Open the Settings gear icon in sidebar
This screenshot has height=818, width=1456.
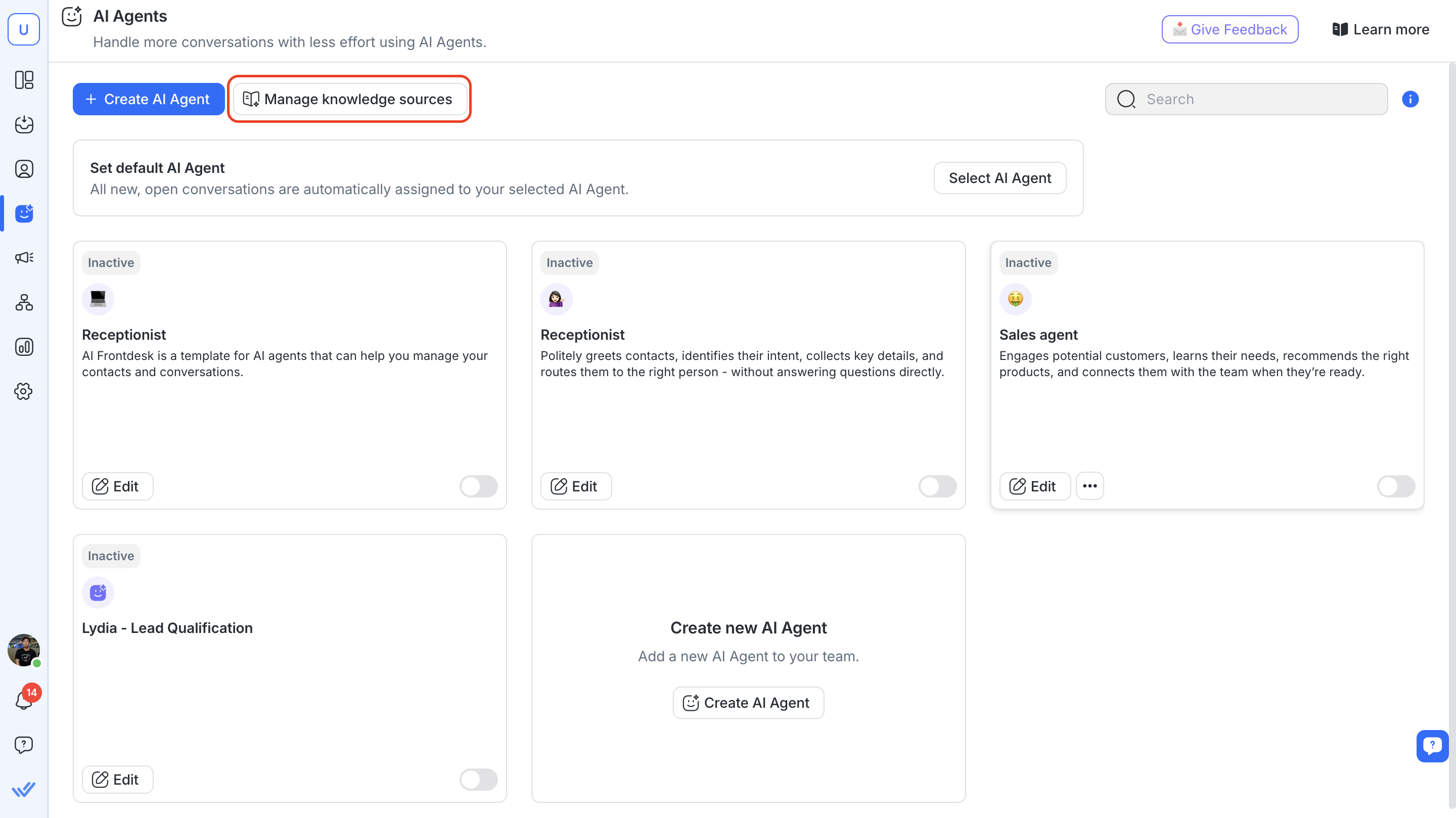click(x=24, y=391)
